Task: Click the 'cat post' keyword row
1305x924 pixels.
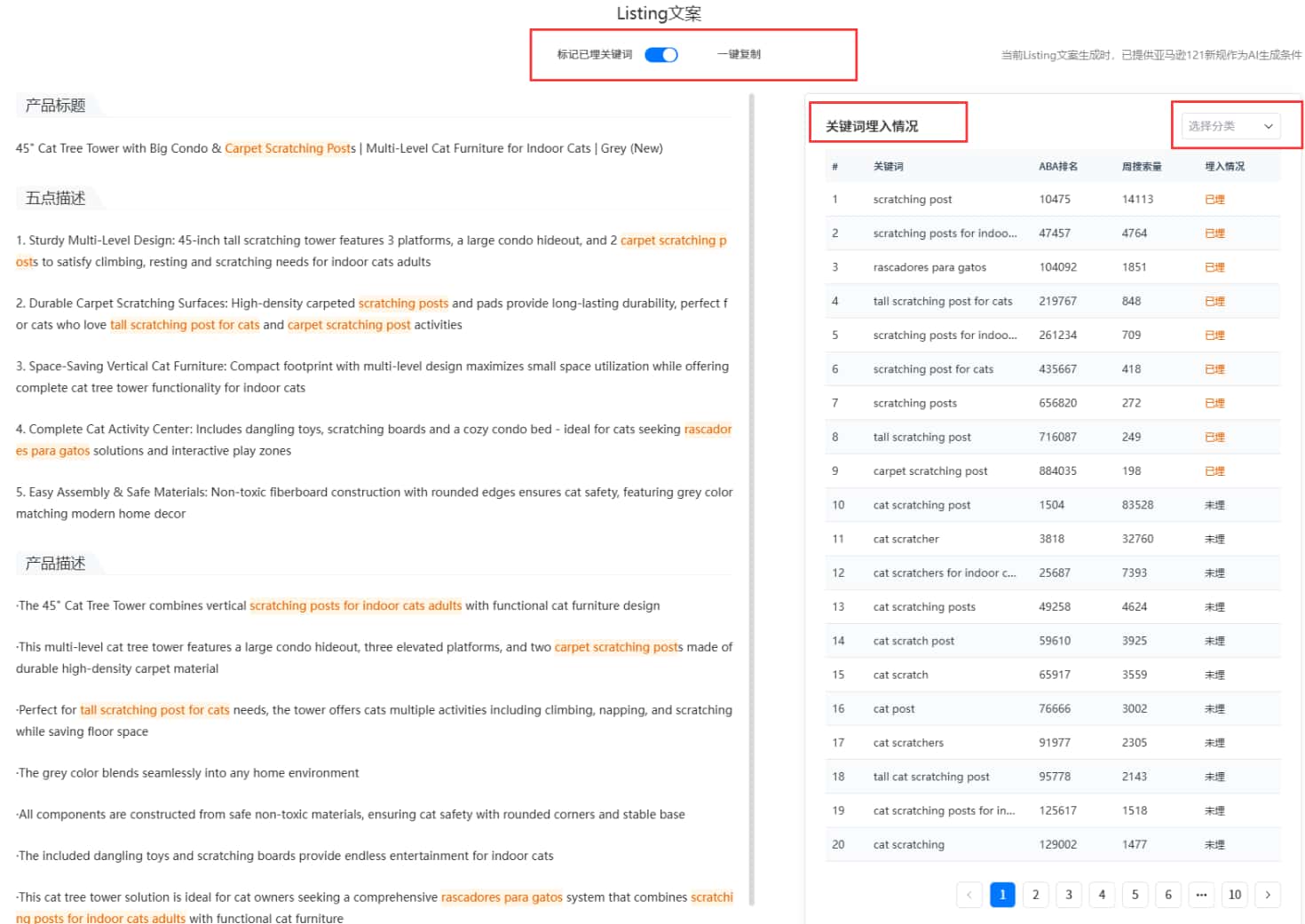Action: pyautogui.click(x=1053, y=709)
